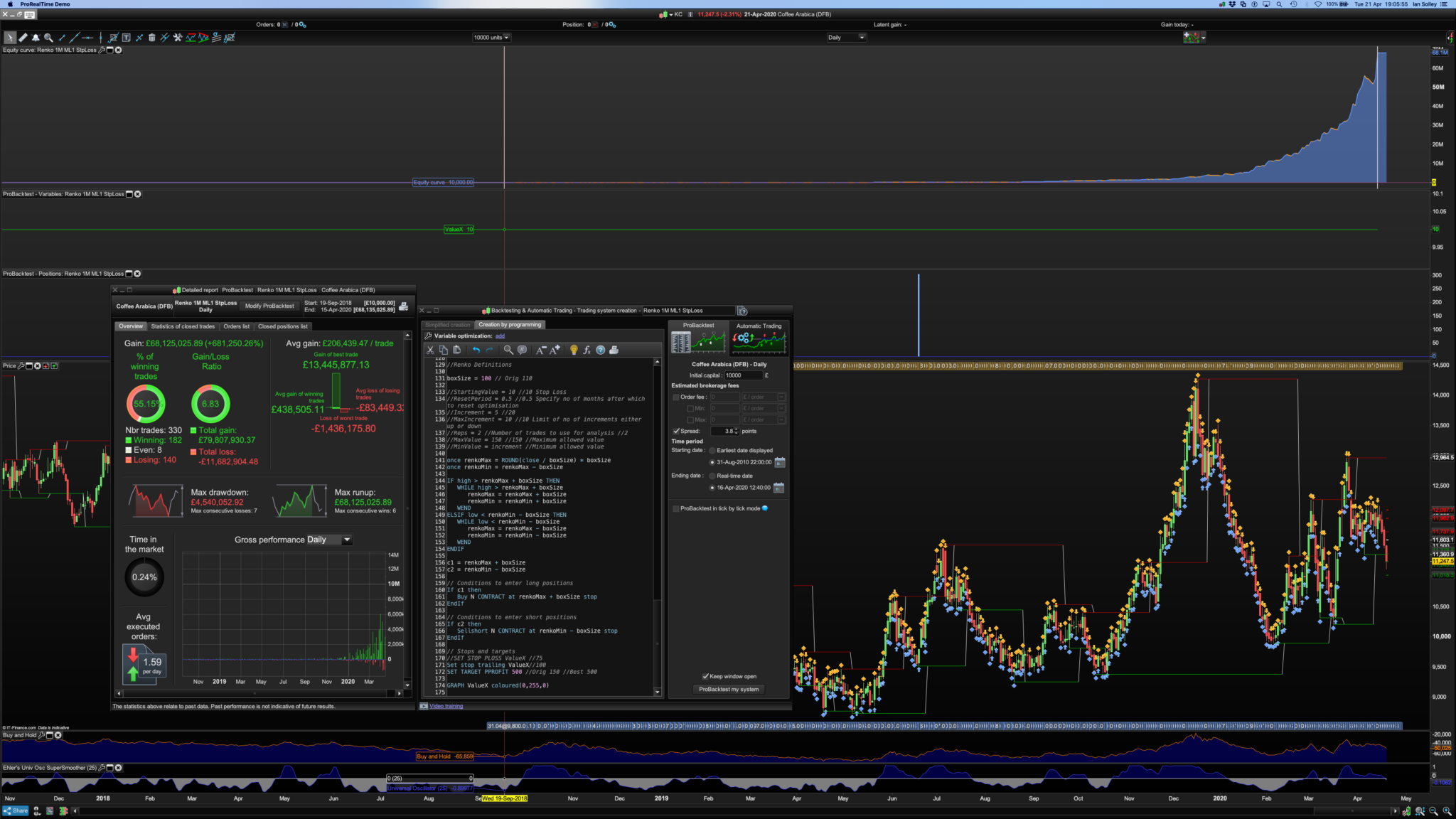Open Statistics of closed trades tab

click(183, 326)
